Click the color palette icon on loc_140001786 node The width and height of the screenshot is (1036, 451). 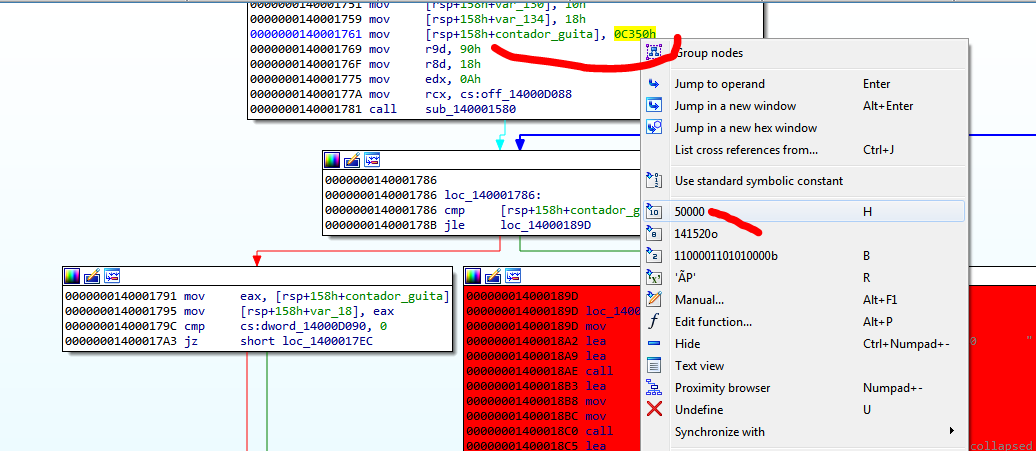coord(332,160)
